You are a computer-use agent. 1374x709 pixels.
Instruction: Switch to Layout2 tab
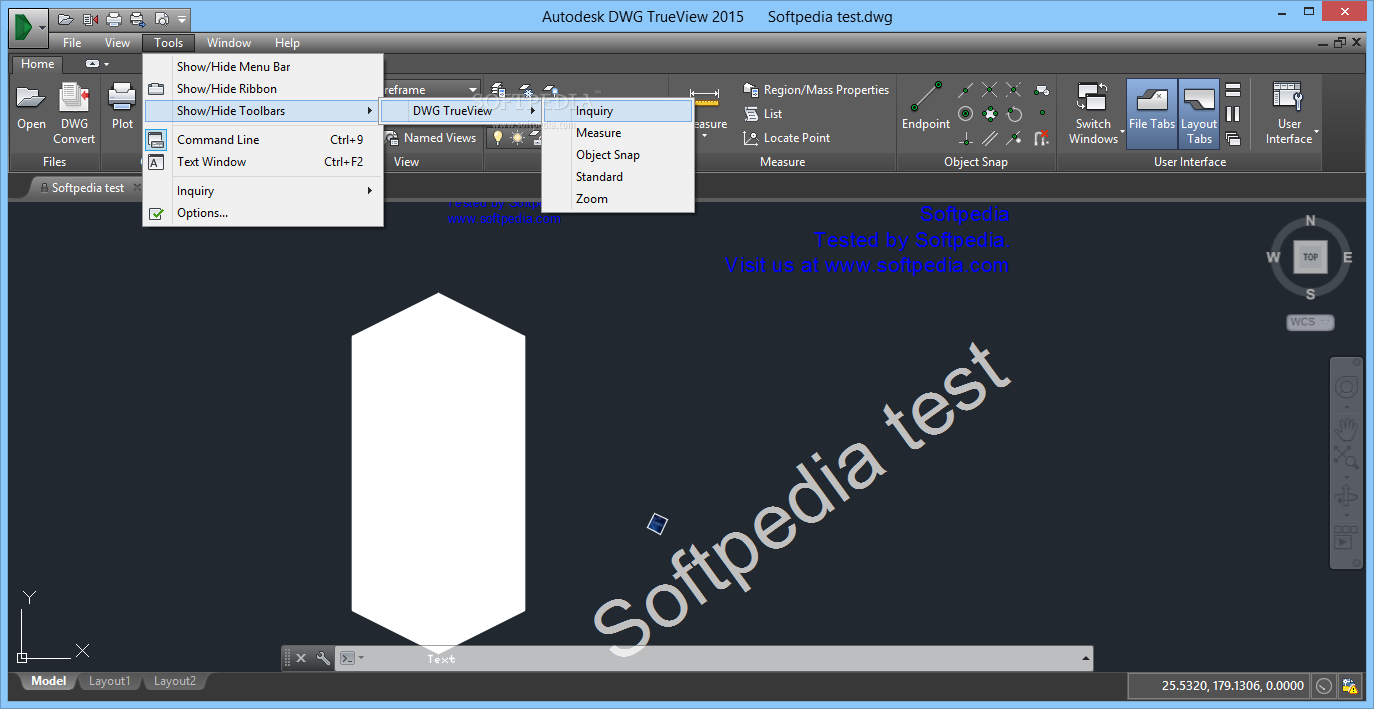tap(175, 681)
